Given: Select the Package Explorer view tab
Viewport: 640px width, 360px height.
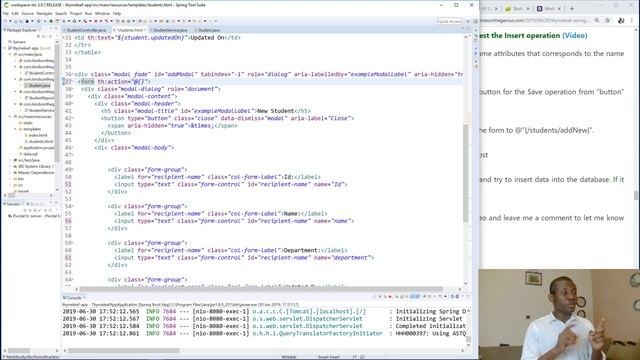Looking at the screenshot, I should [x=22, y=30].
